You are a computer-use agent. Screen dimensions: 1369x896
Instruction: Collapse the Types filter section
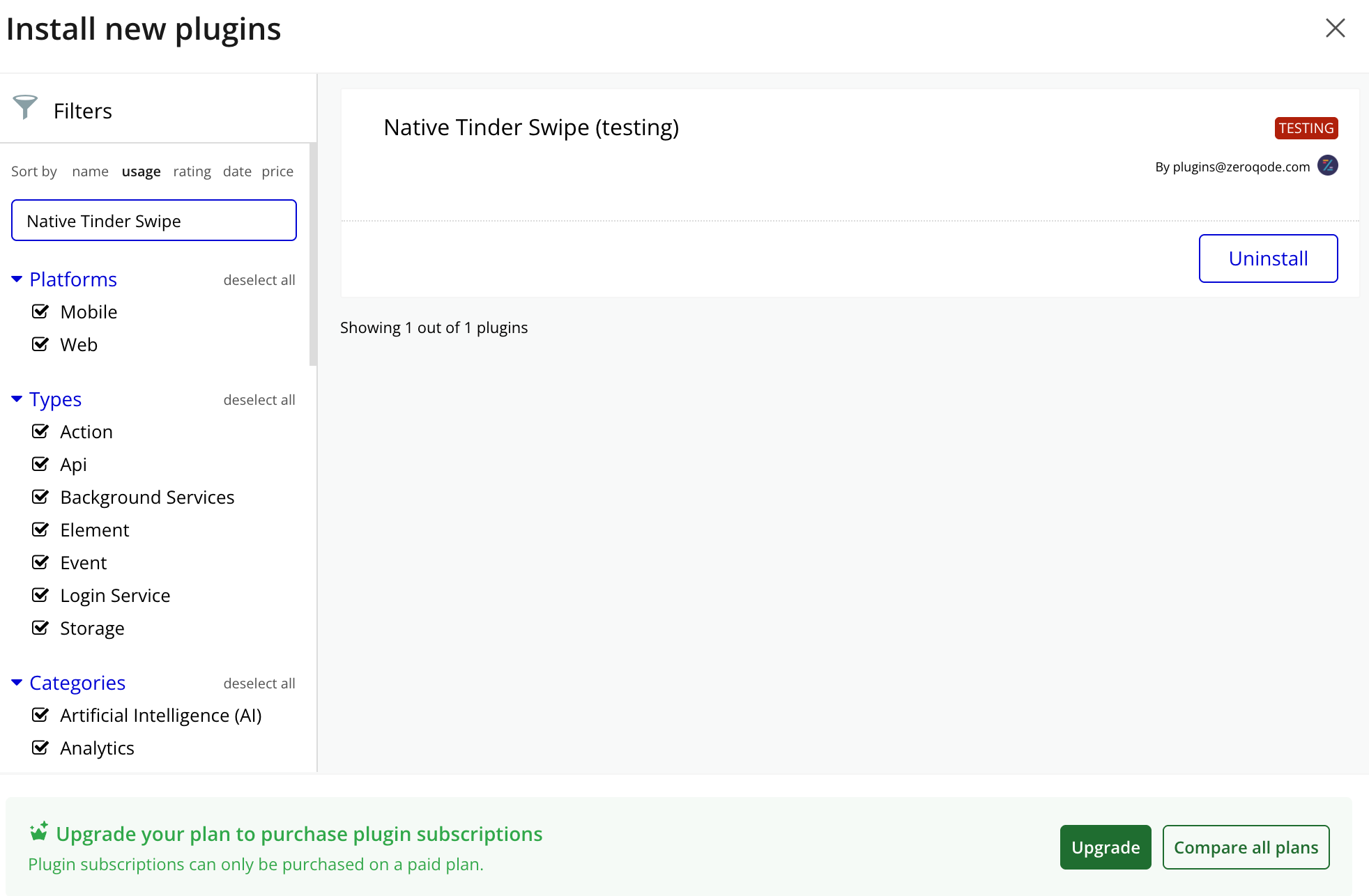pyautogui.click(x=17, y=399)
